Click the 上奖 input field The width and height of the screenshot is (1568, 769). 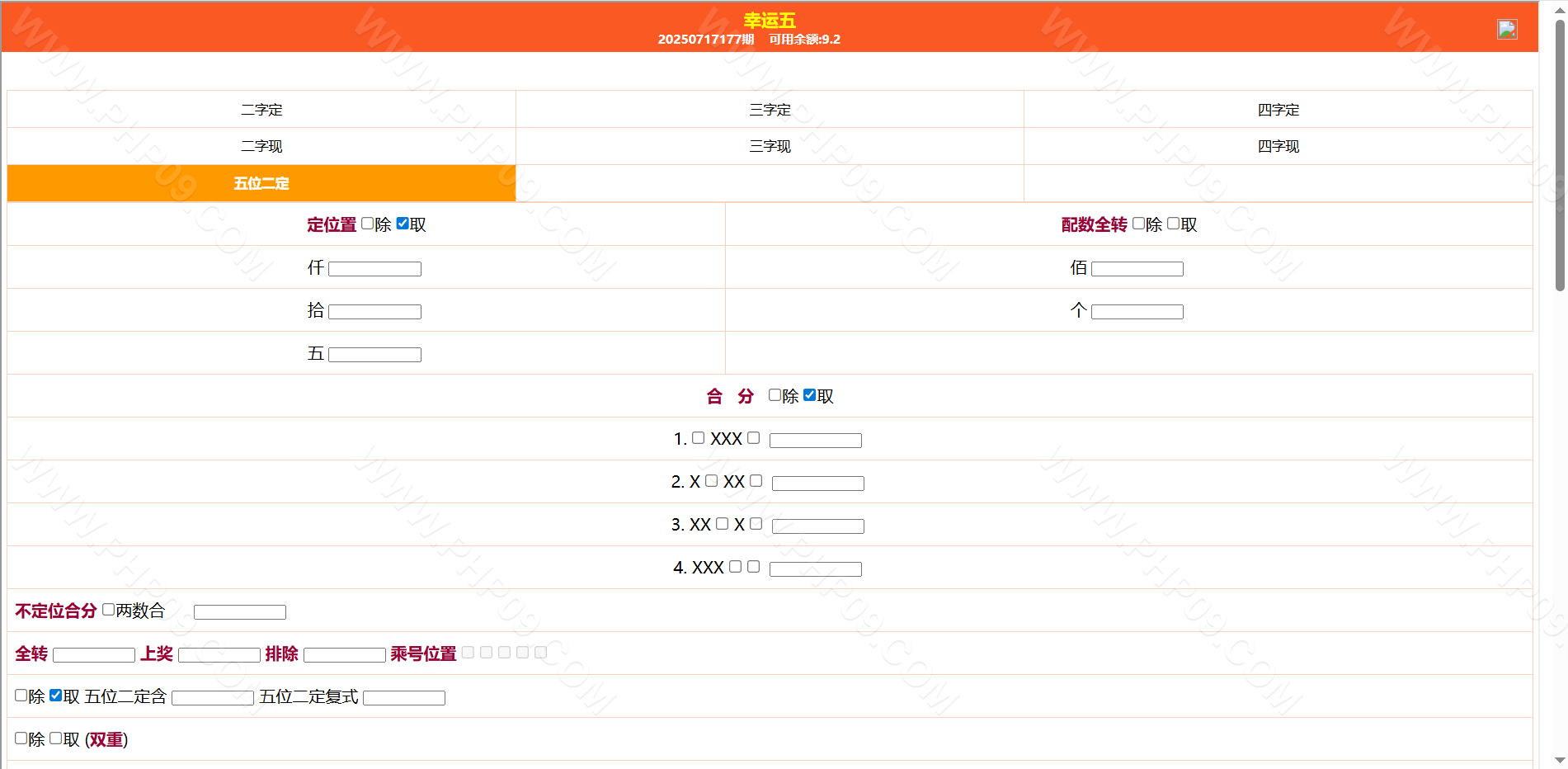pyautogui.click(x=219, y=655)
